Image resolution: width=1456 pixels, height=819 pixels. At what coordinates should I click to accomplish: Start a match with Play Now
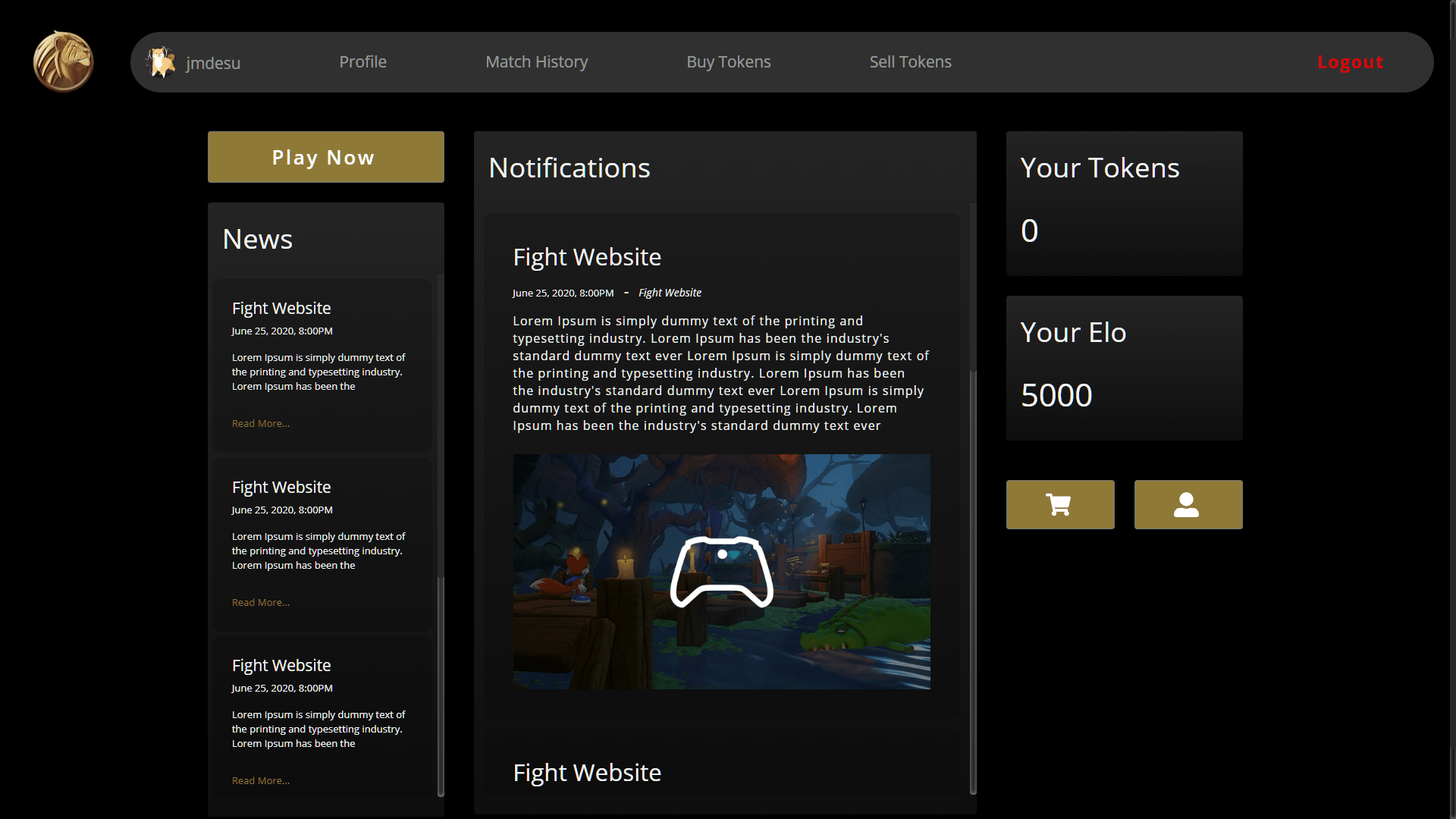326,157
